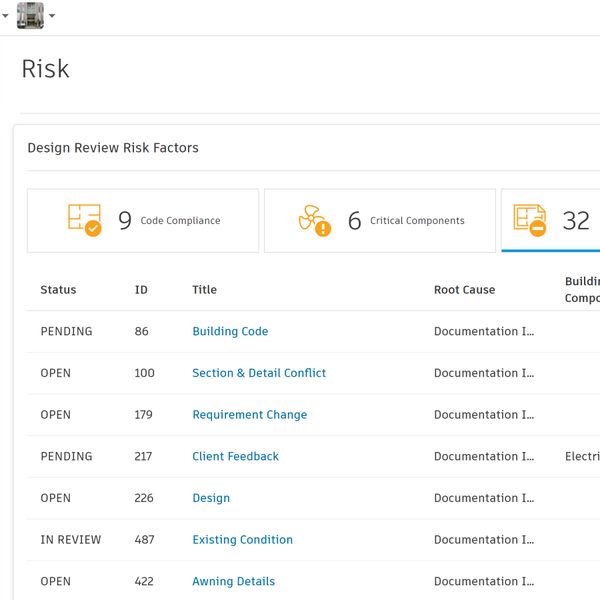Image resolution: width=600 pixels, height=600 pixels.
Task: Click the document icon beside count 32
Action: 529,220
